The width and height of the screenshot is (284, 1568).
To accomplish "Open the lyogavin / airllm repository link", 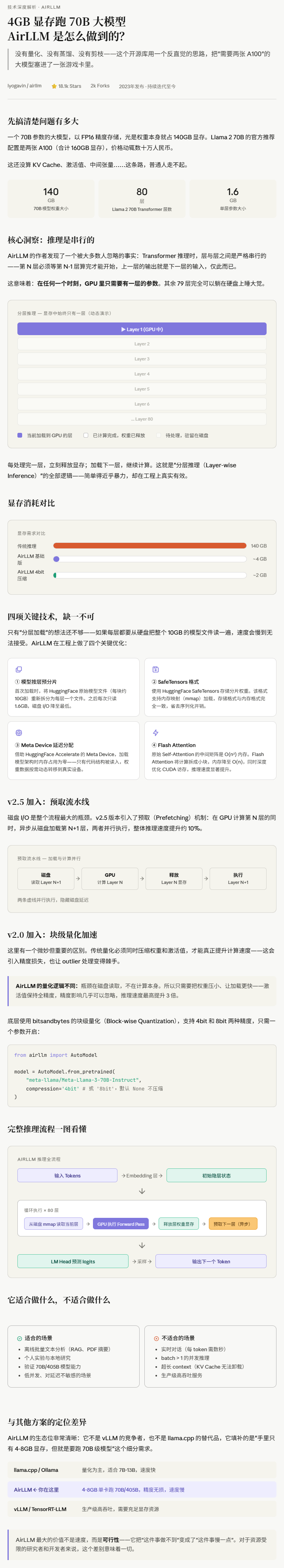I will 24,86.
